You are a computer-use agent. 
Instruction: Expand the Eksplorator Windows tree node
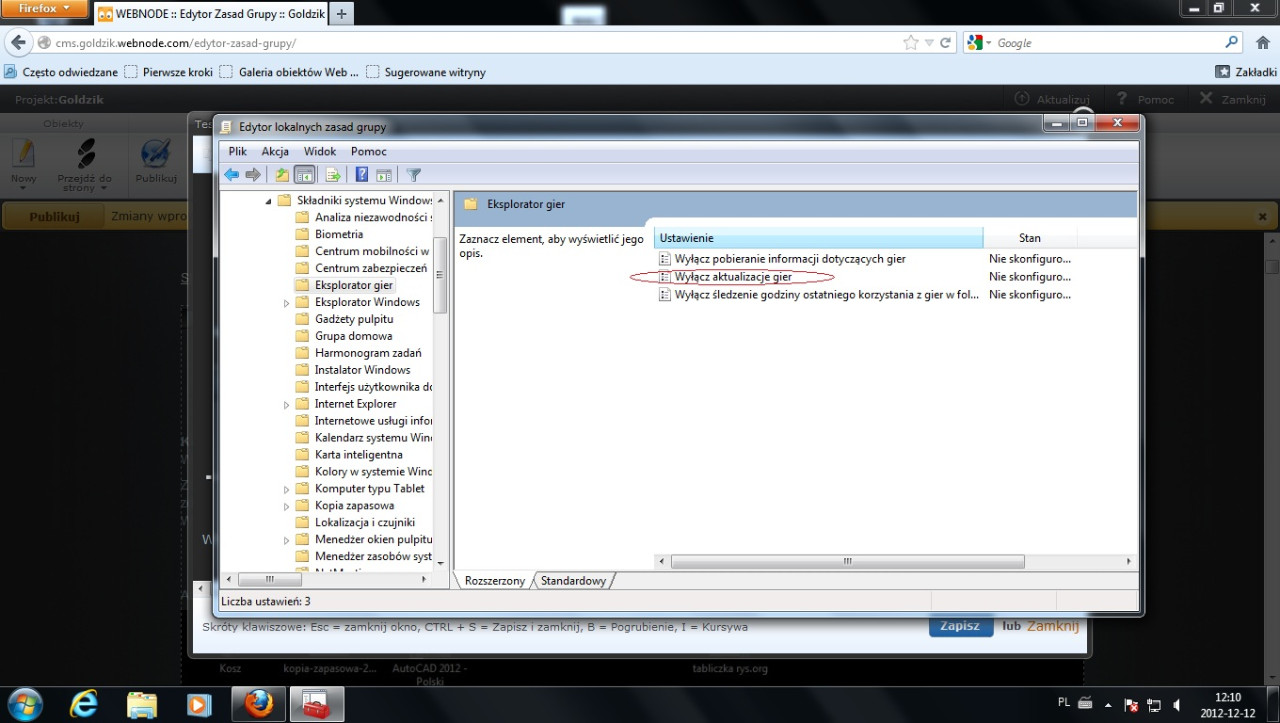(x=287, y=303)
